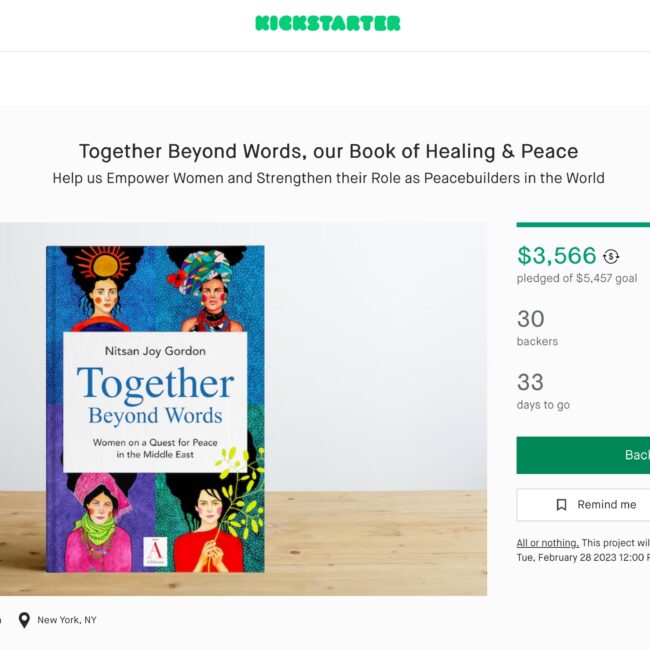Screen dimensions: 650x650
Task: Click the green Back this project button
Action: (x=583, y=455)
